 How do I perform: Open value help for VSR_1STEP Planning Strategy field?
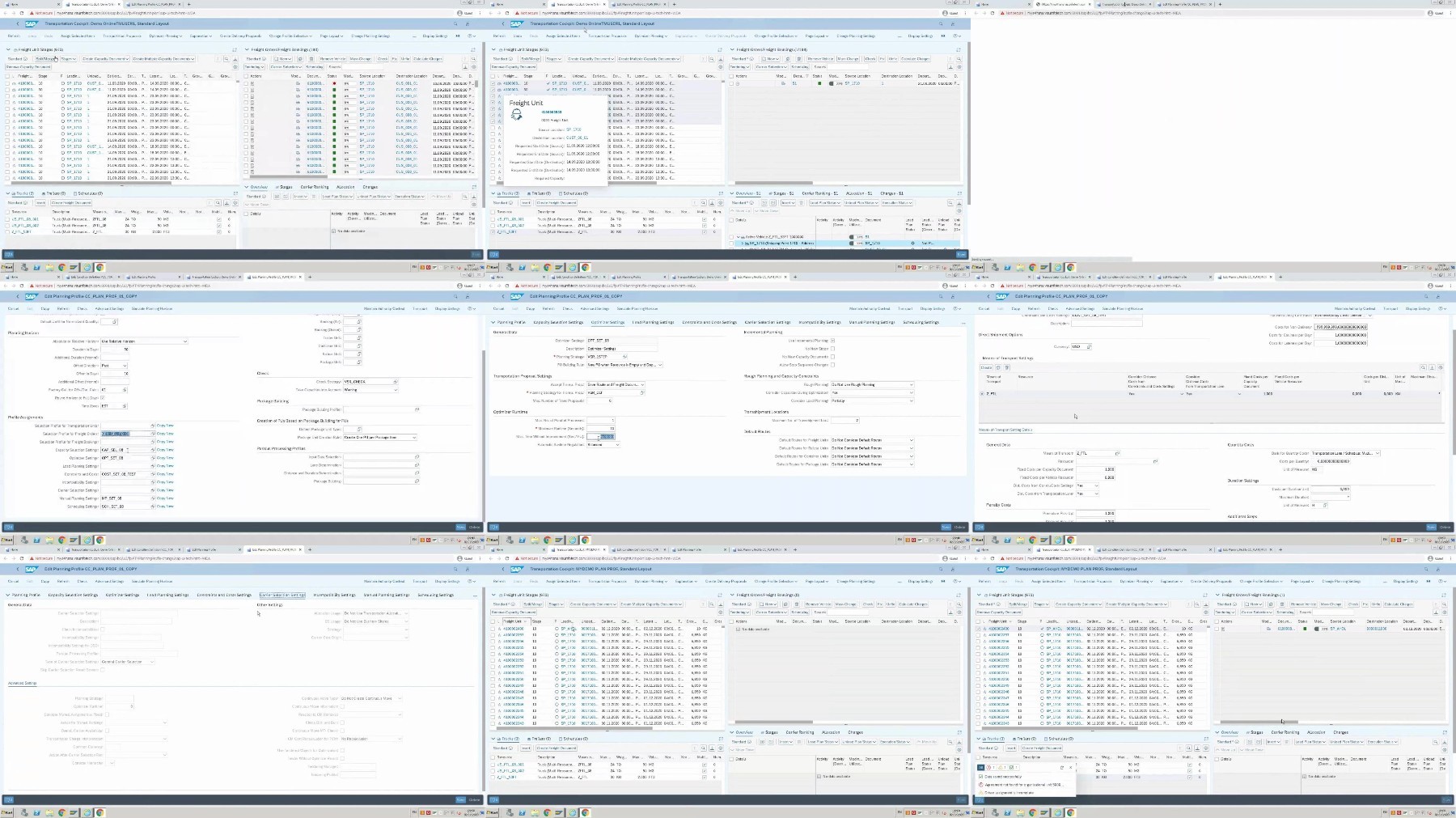[624, 357]
